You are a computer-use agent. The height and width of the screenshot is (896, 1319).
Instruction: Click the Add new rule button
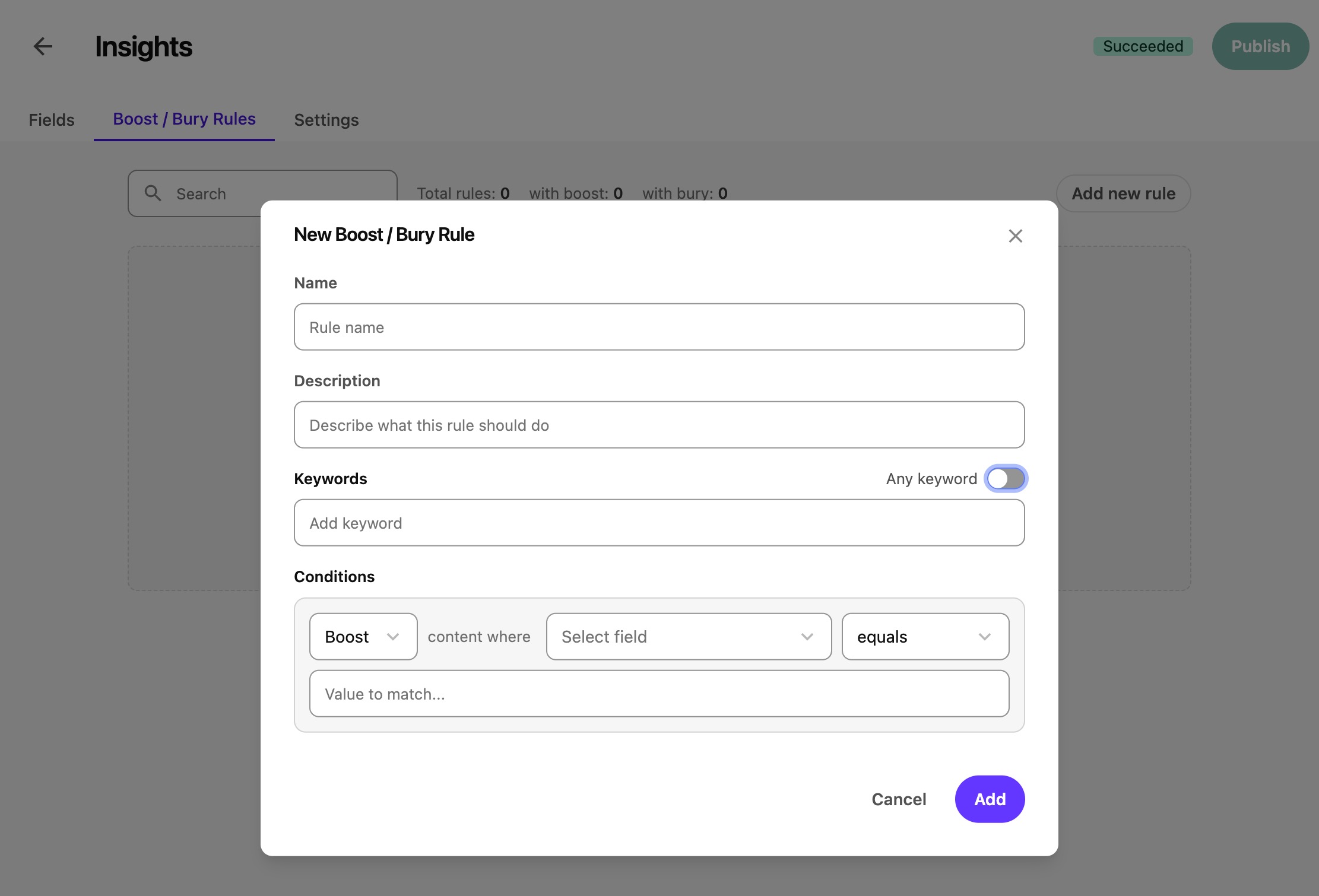1123,193
